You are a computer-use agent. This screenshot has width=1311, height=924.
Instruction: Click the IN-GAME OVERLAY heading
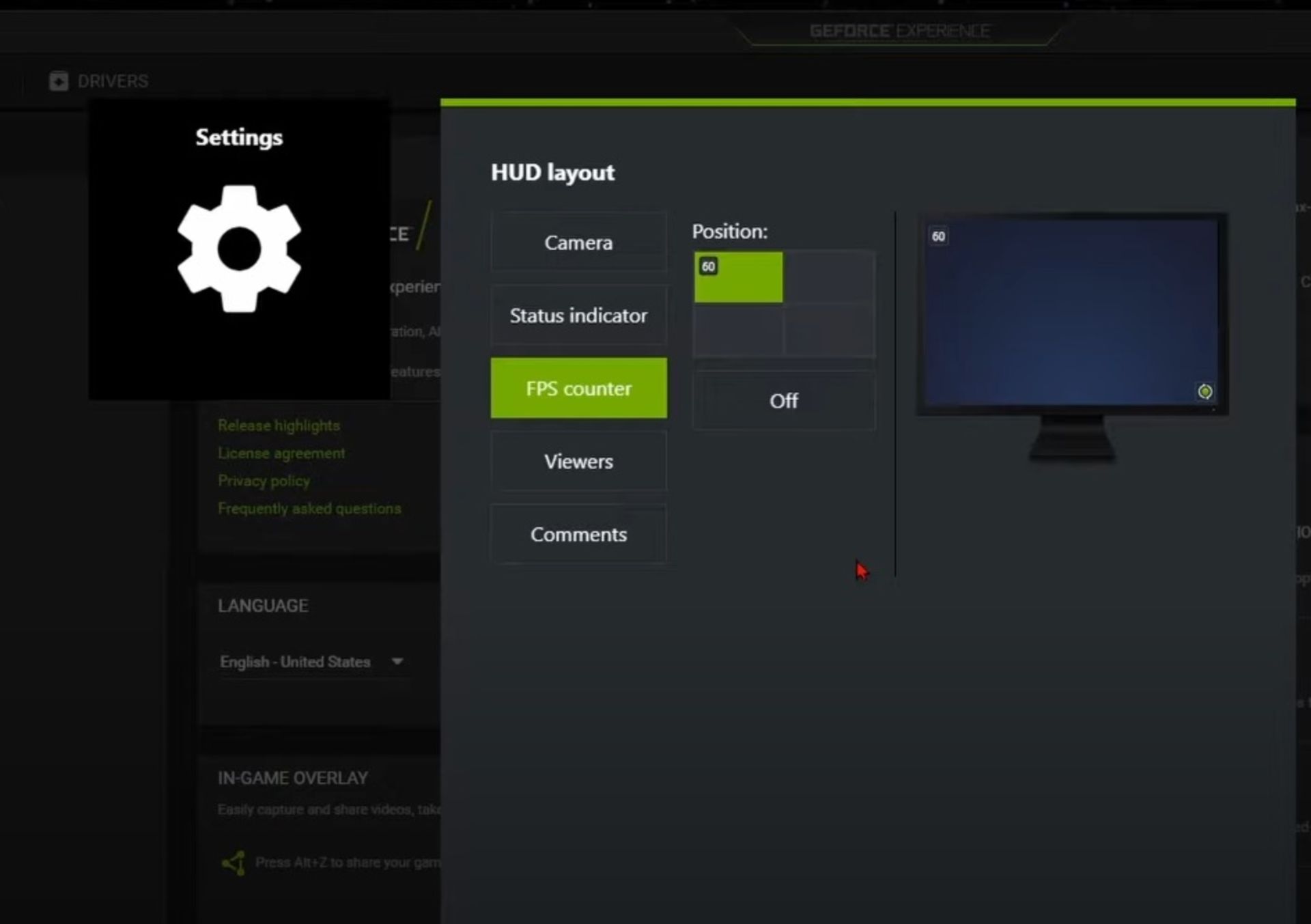[x=293, y=778]
